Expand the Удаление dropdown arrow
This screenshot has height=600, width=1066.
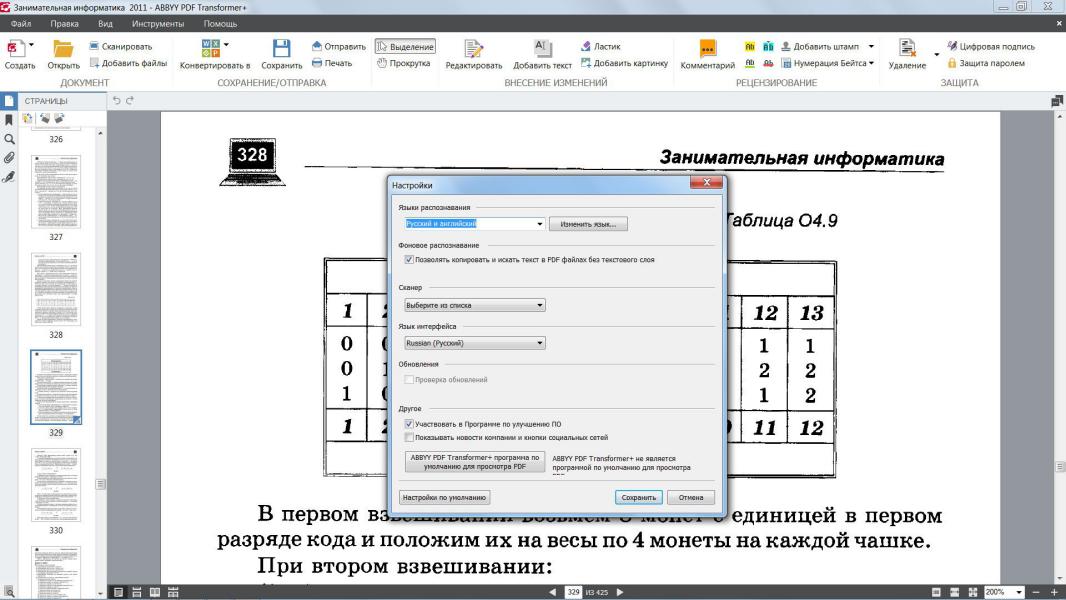[x=937, y=54]
